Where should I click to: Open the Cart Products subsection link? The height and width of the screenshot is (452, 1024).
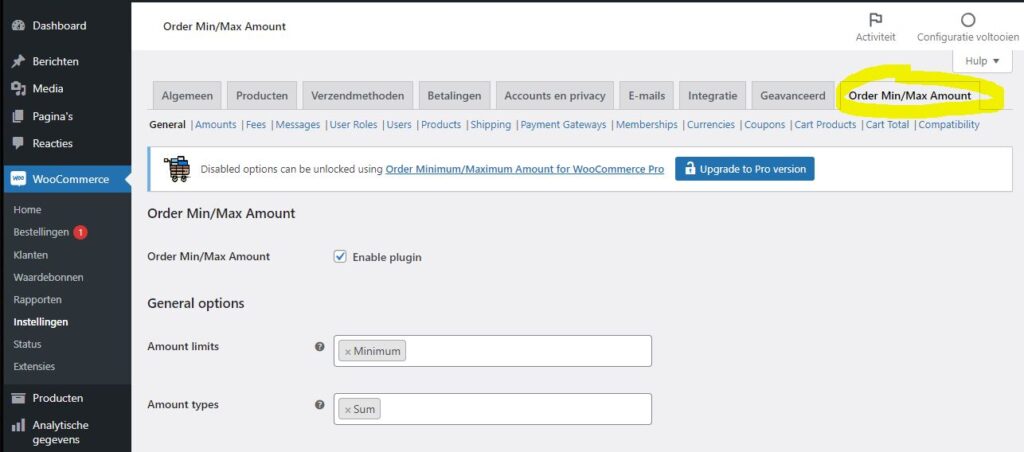(825, 125)
